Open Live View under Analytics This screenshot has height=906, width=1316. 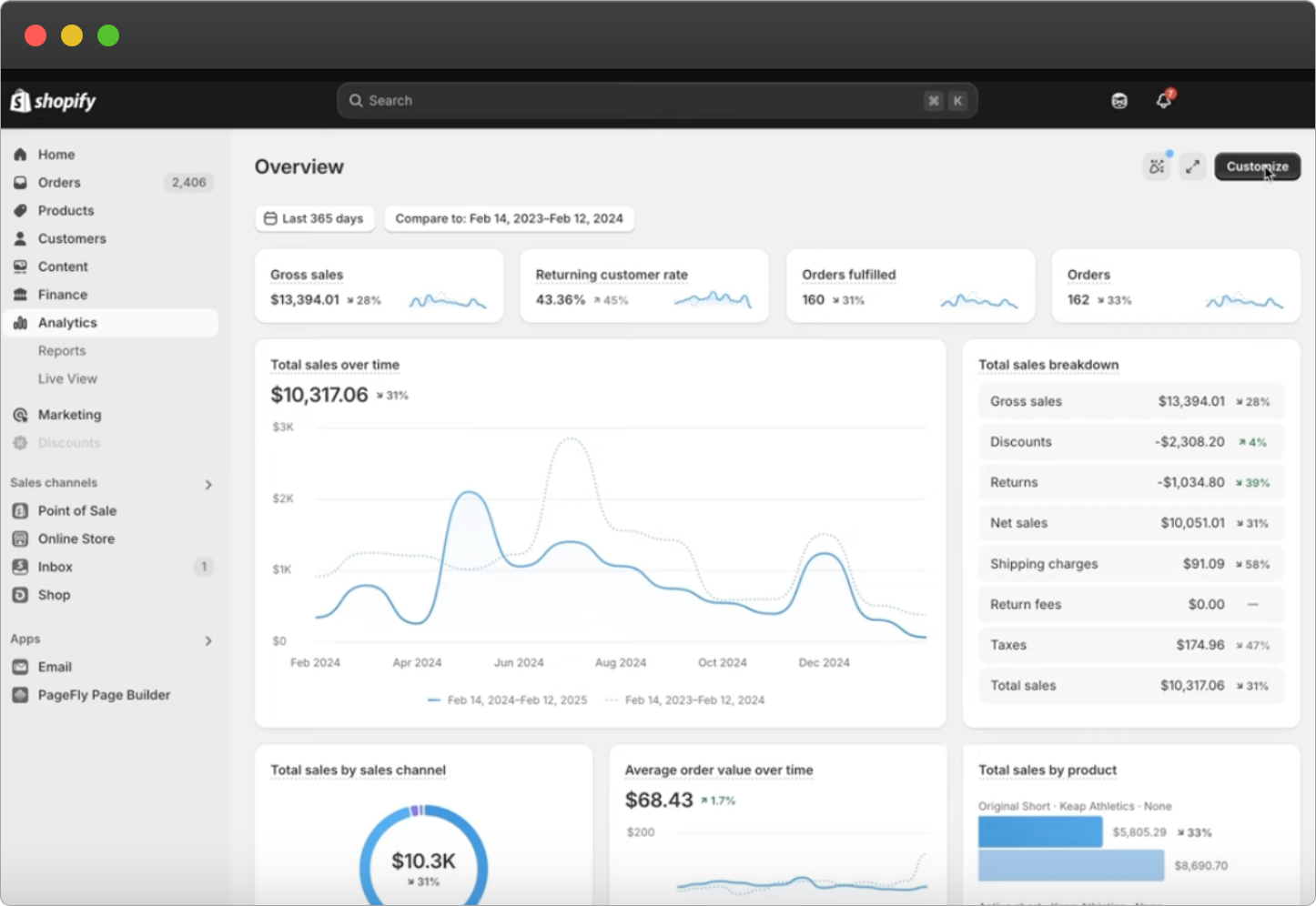pyautogui.click(x=67, y=378)
